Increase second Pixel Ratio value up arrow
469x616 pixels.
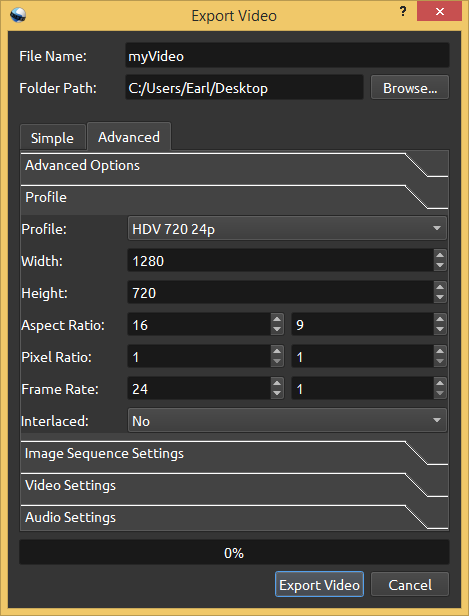tap(440, 351)
